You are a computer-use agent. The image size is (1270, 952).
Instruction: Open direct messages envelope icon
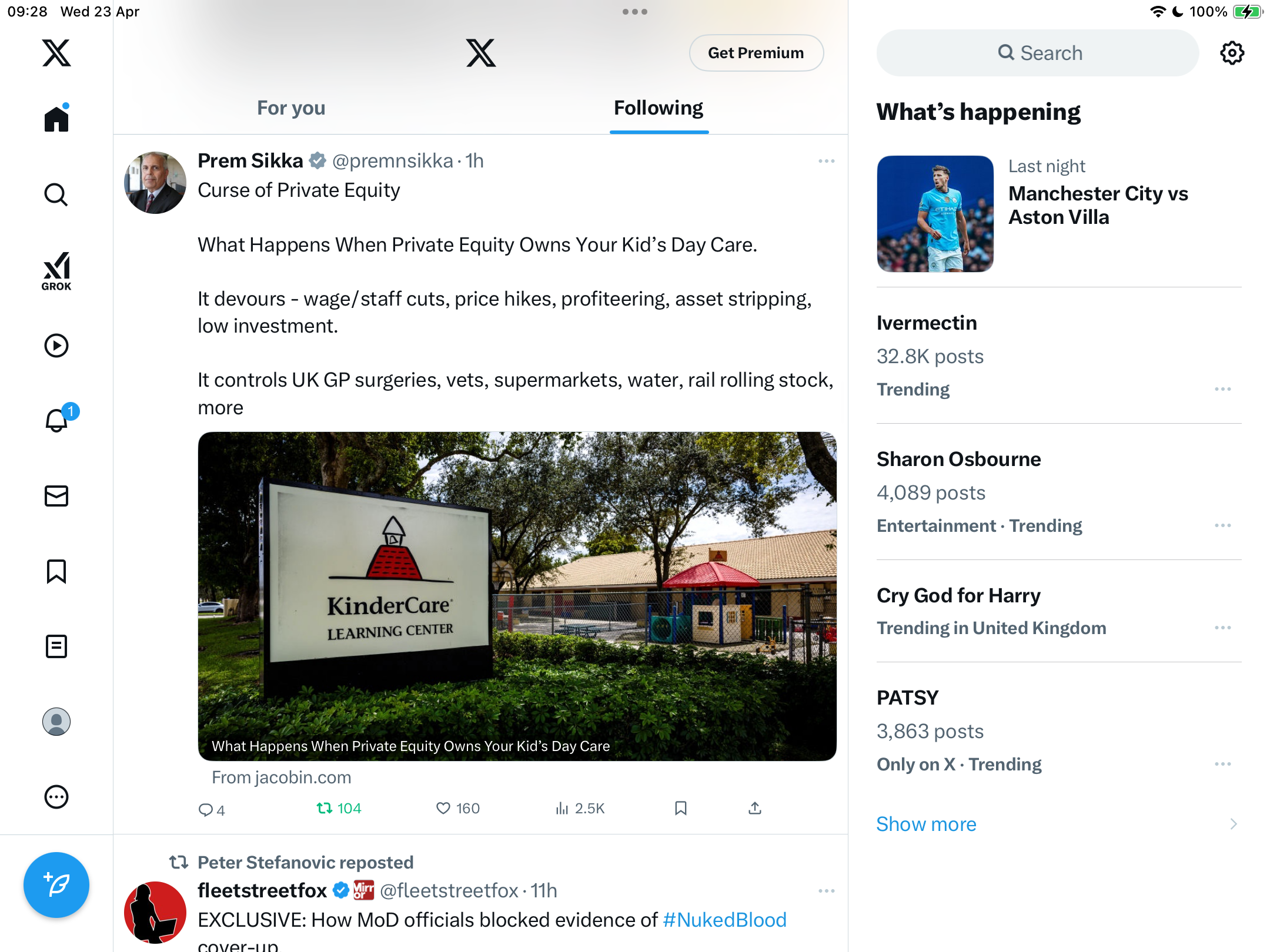point(56,496)
